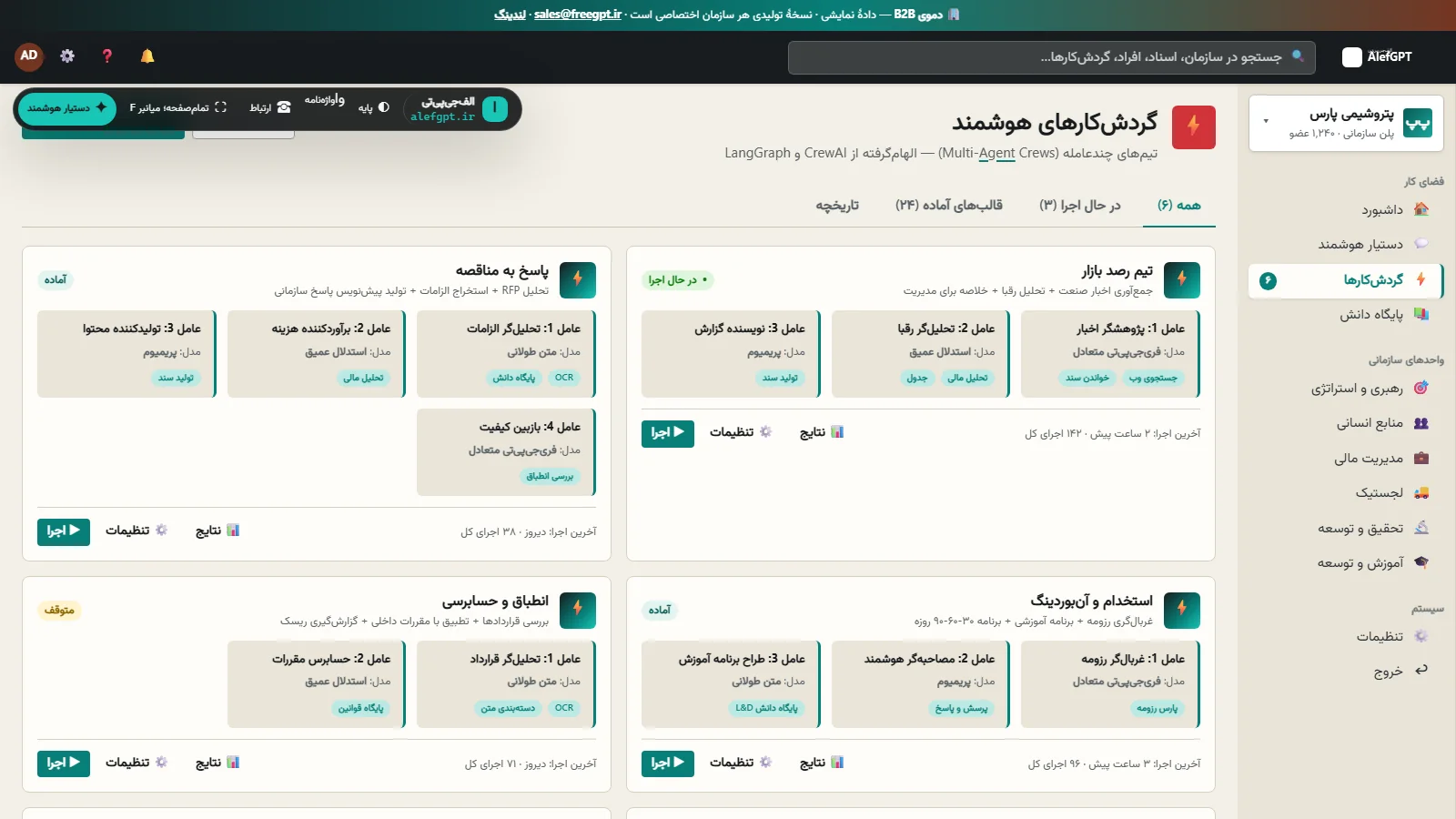Open the notifications bell icon
This screenshot has height=819, width=1456.
pos(147,56)
